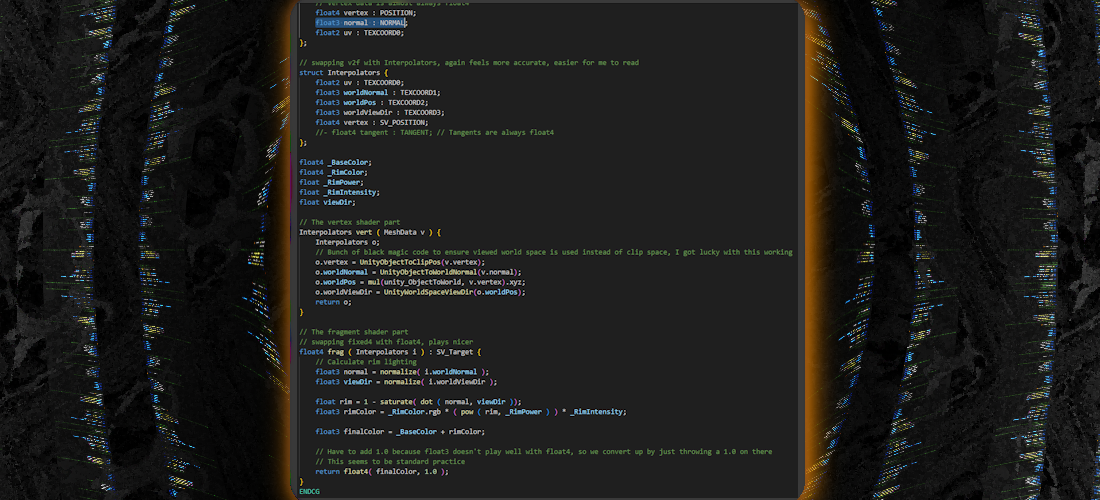Click the 'return o;' statement
Screen dimensions: 1100x500
(x=333, y=302)
